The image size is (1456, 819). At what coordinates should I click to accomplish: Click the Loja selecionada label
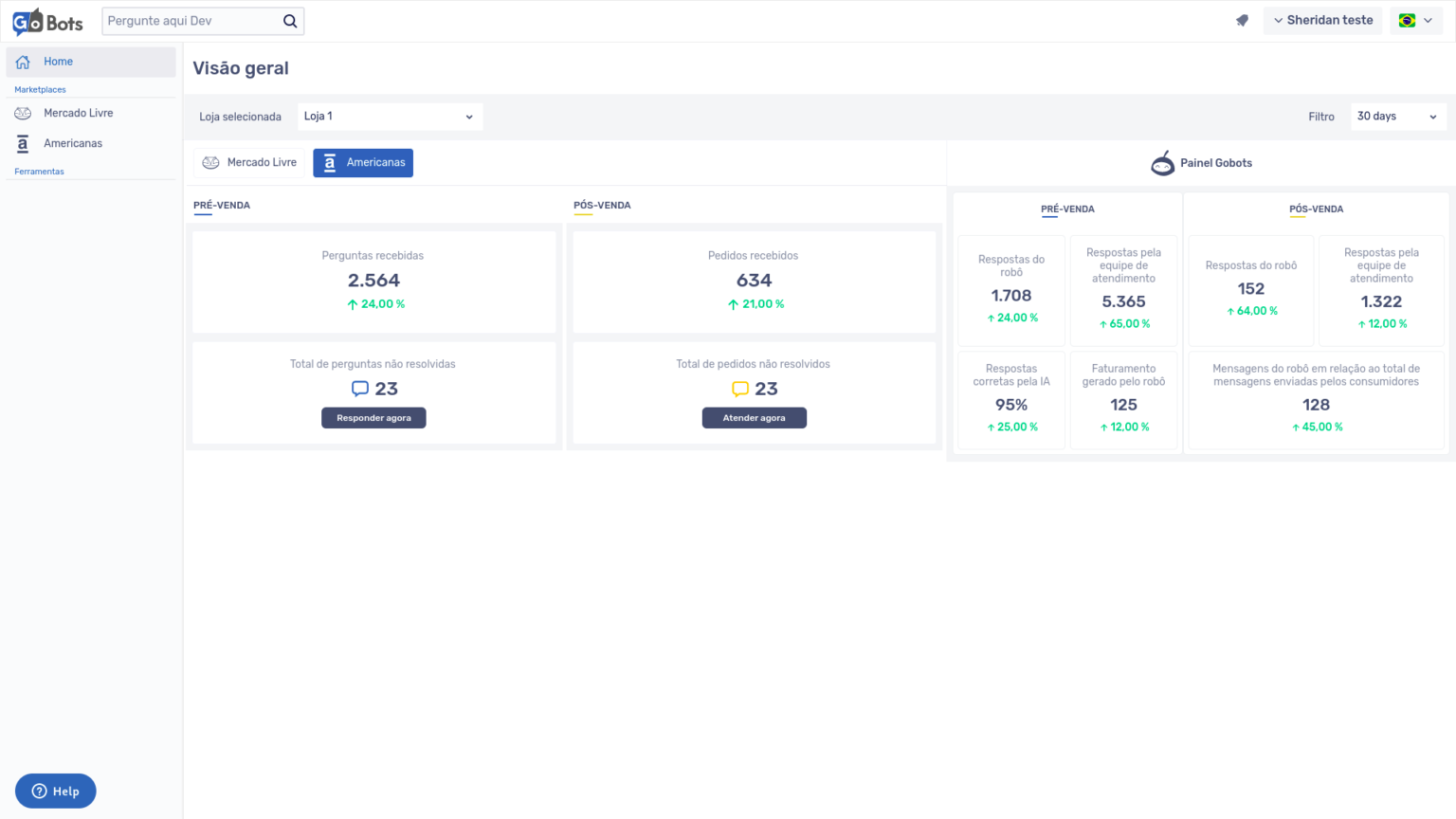(240, 117)
